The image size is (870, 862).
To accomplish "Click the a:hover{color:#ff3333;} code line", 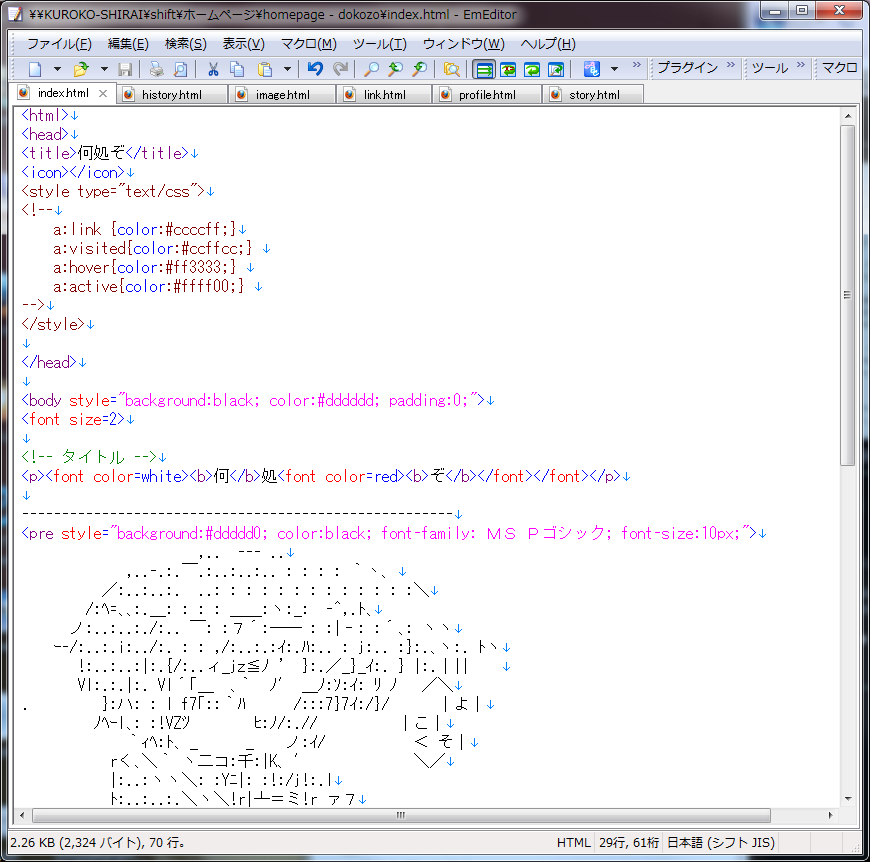I will tap(145, 267).
